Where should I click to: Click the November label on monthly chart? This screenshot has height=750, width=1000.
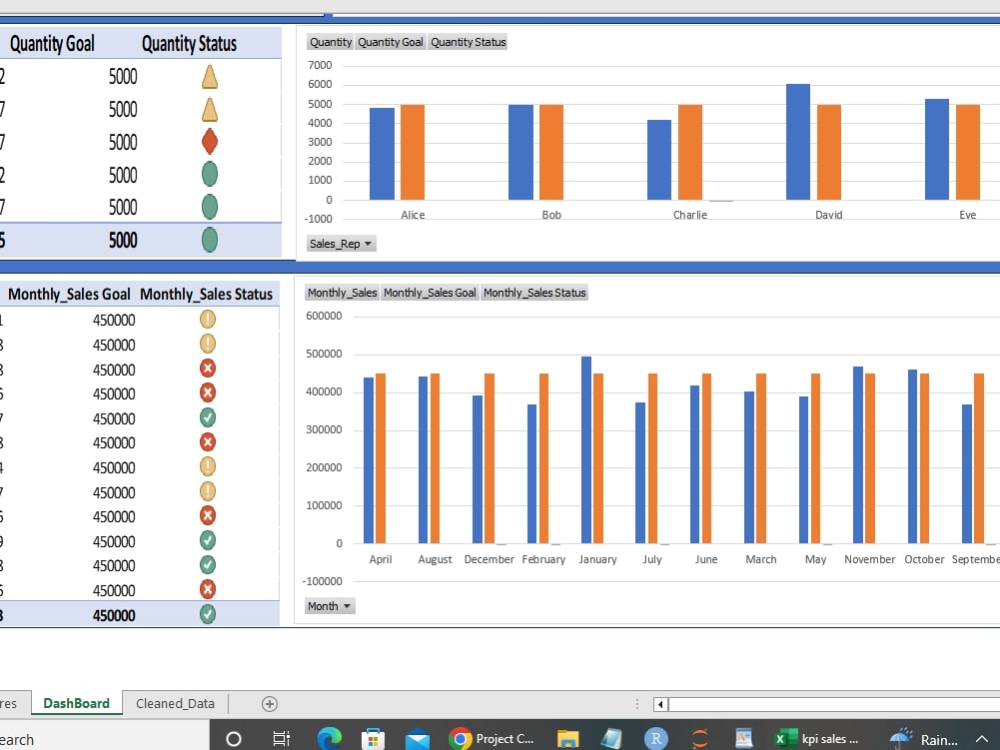click(x=870, y=559)
